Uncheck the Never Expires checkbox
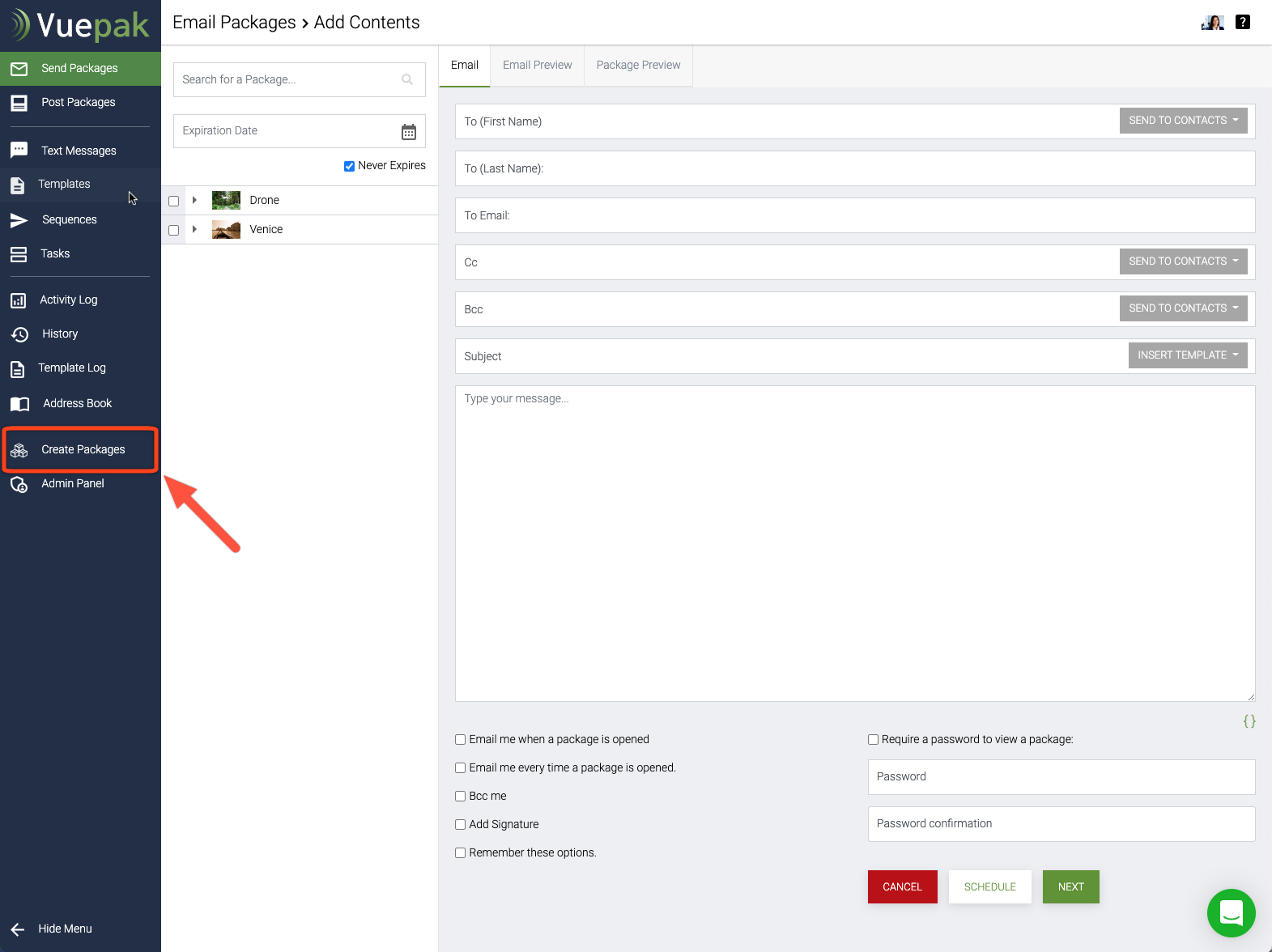 [x=349, y=166]
